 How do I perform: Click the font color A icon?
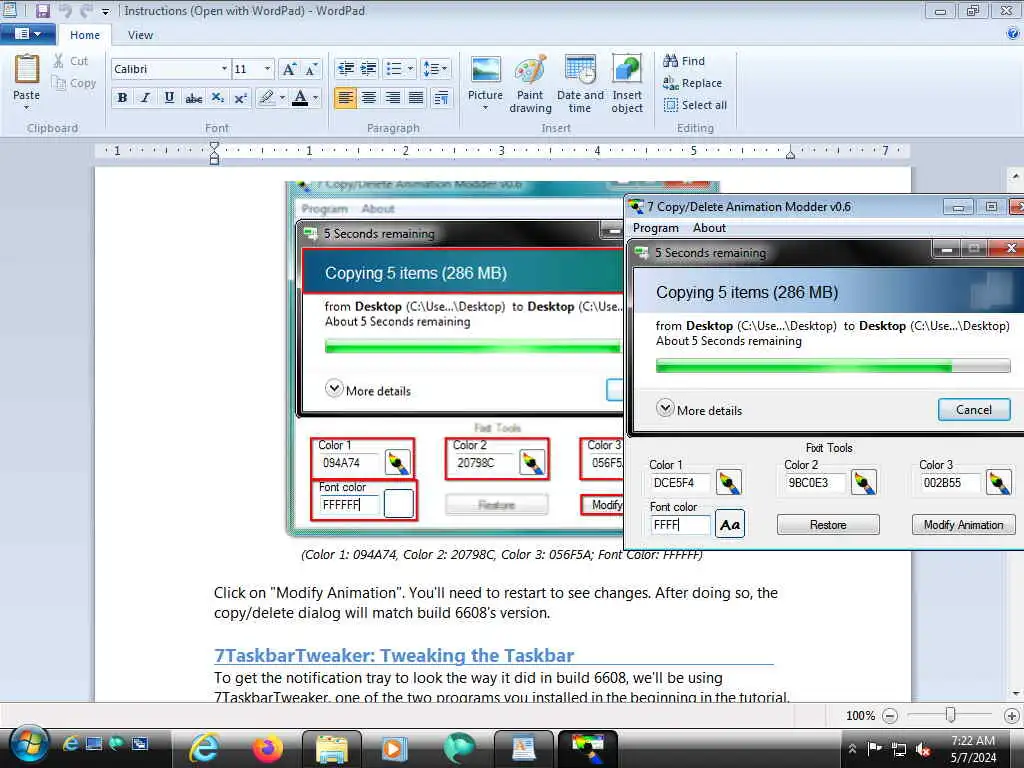[300, 98]
